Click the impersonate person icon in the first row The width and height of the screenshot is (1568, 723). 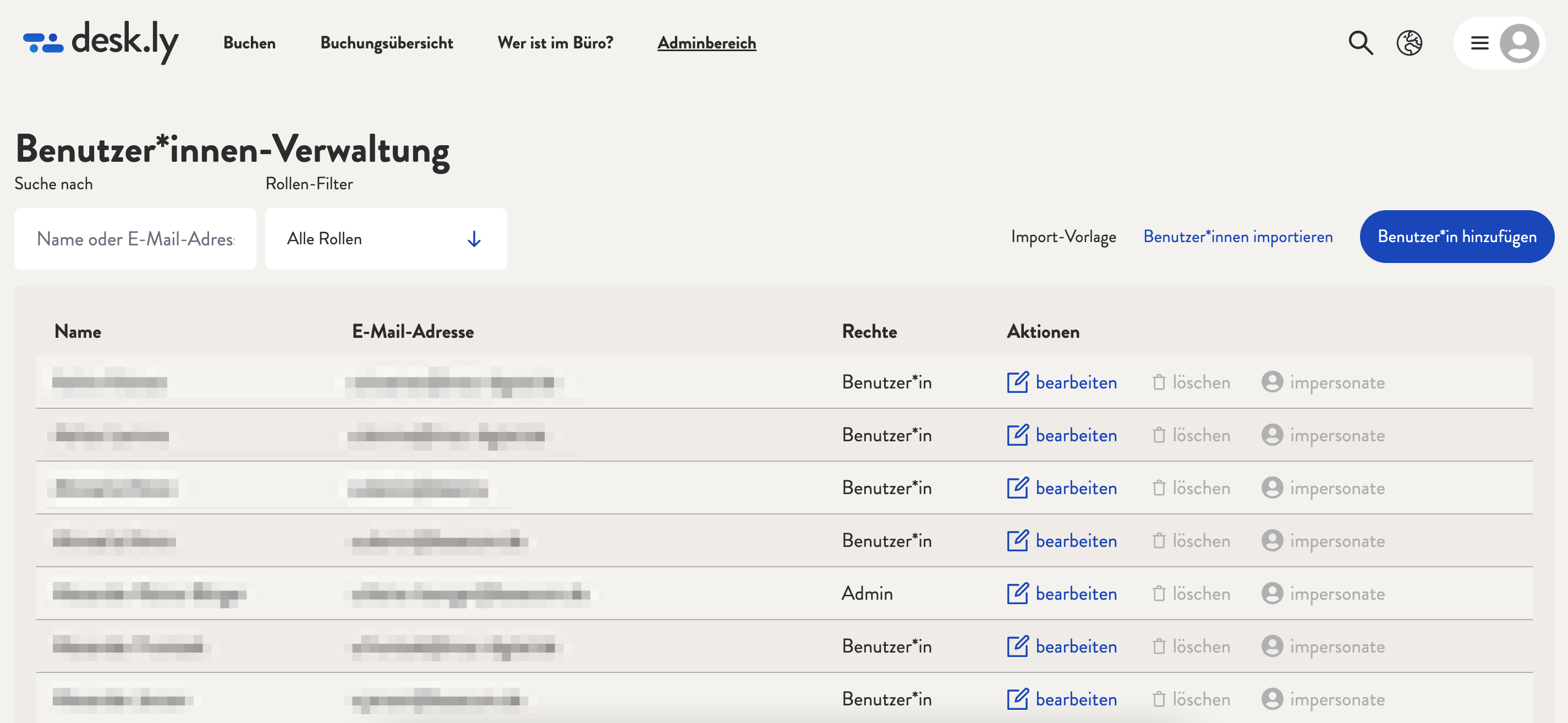tap(1272, 382)
